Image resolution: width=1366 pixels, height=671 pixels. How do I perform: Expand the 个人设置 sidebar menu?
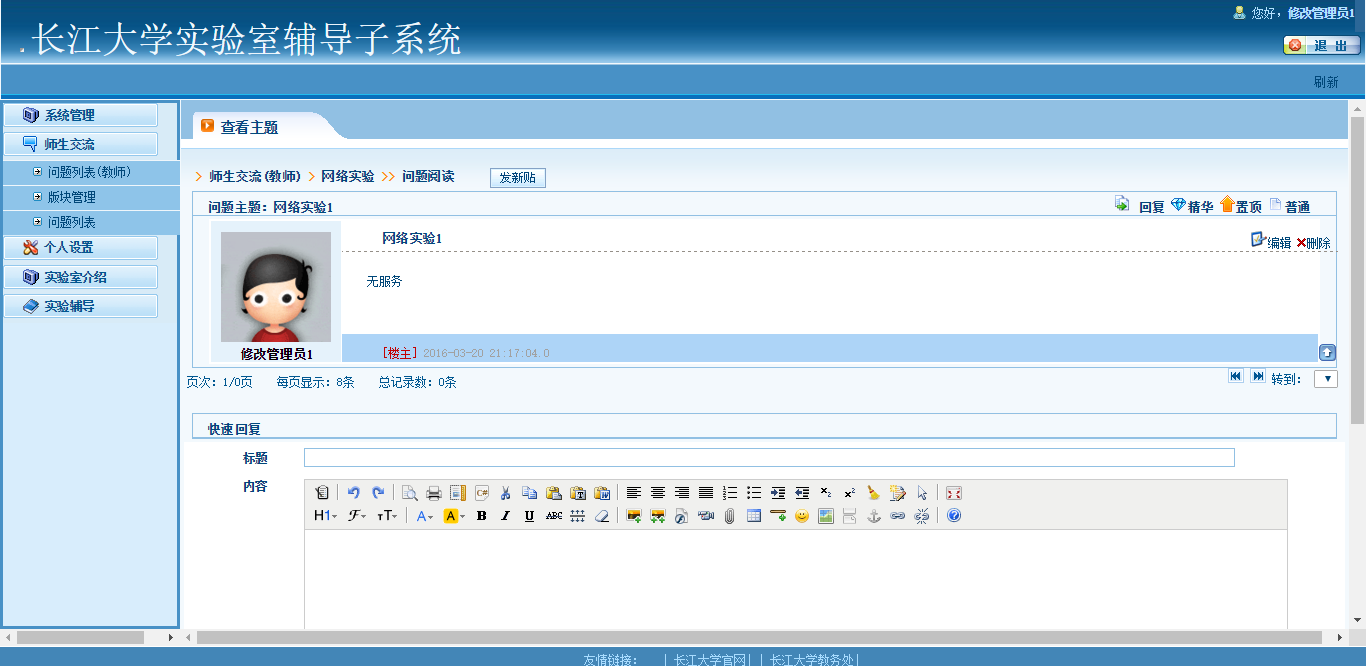[80, 247]
